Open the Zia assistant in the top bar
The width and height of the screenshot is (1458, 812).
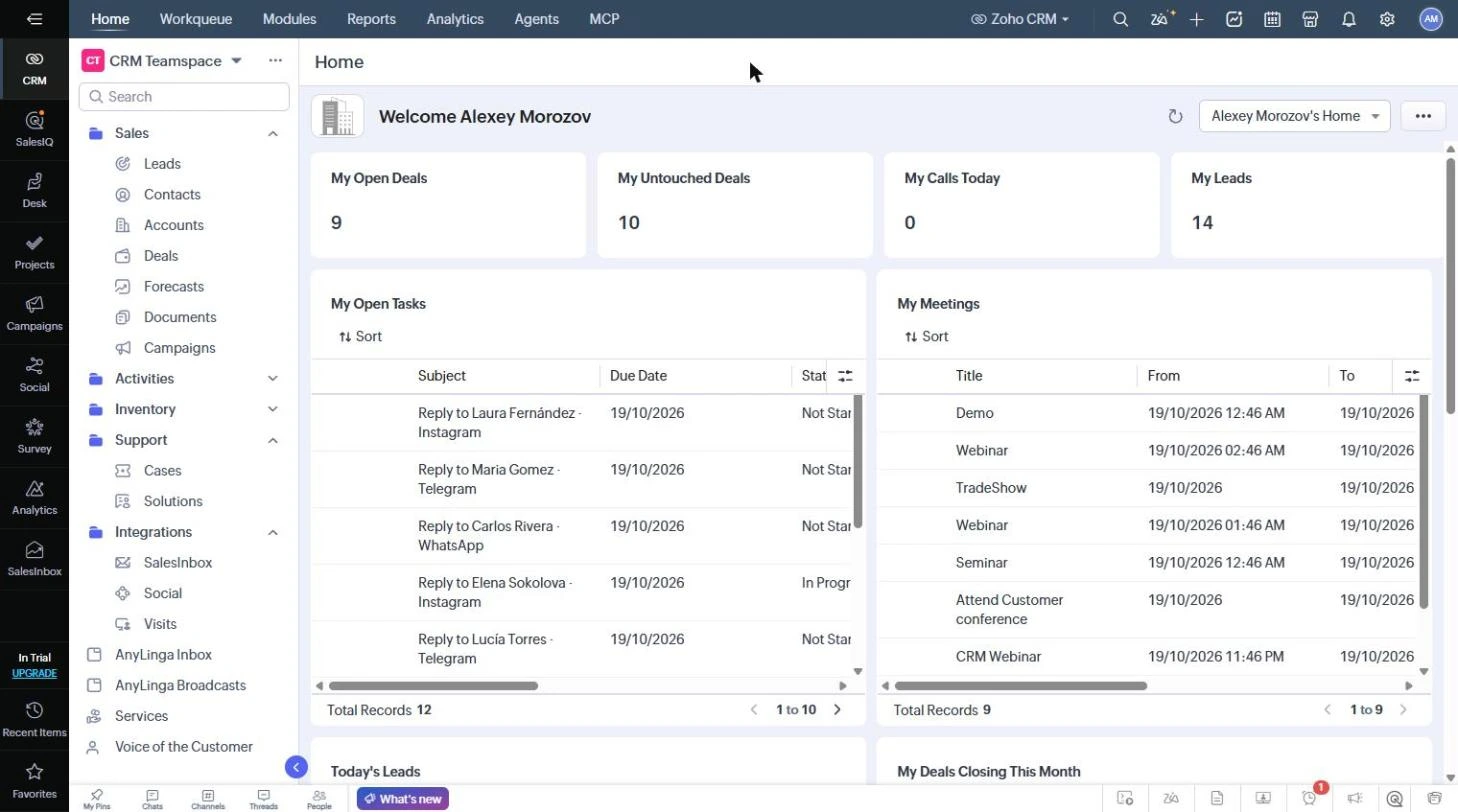click(x=1160, y=19)
